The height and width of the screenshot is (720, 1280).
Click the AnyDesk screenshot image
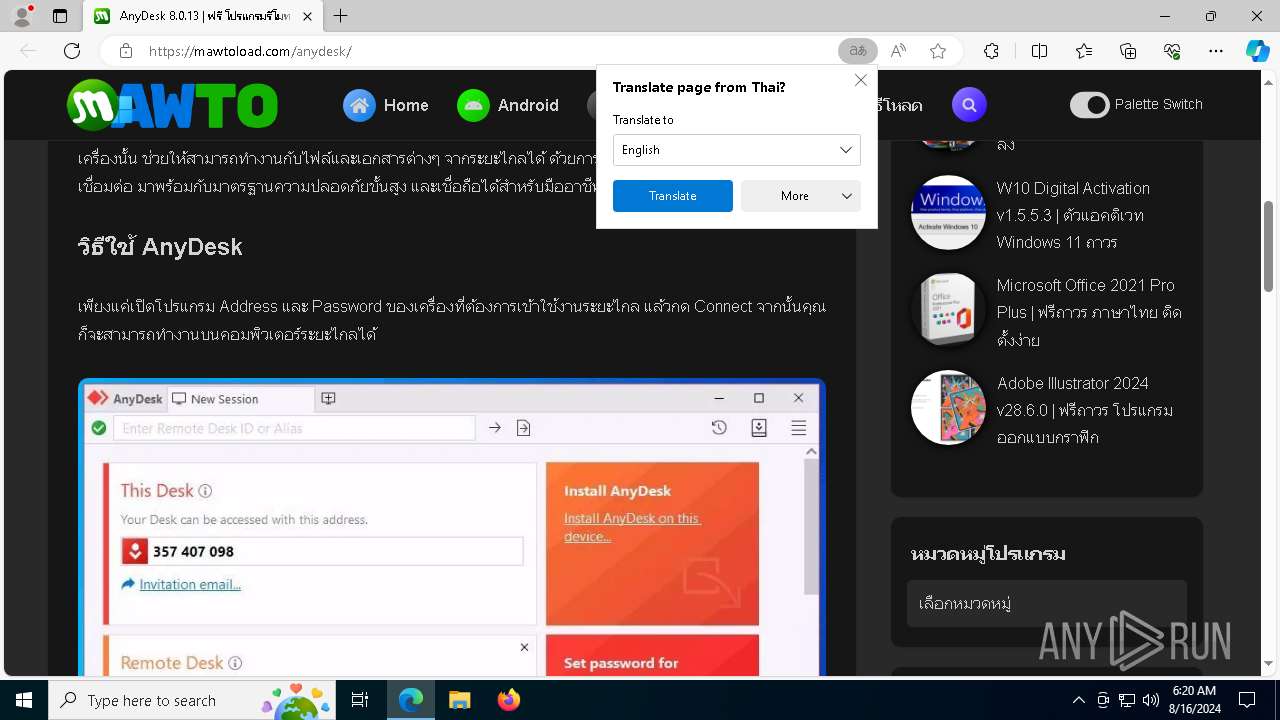click(452, 527)
